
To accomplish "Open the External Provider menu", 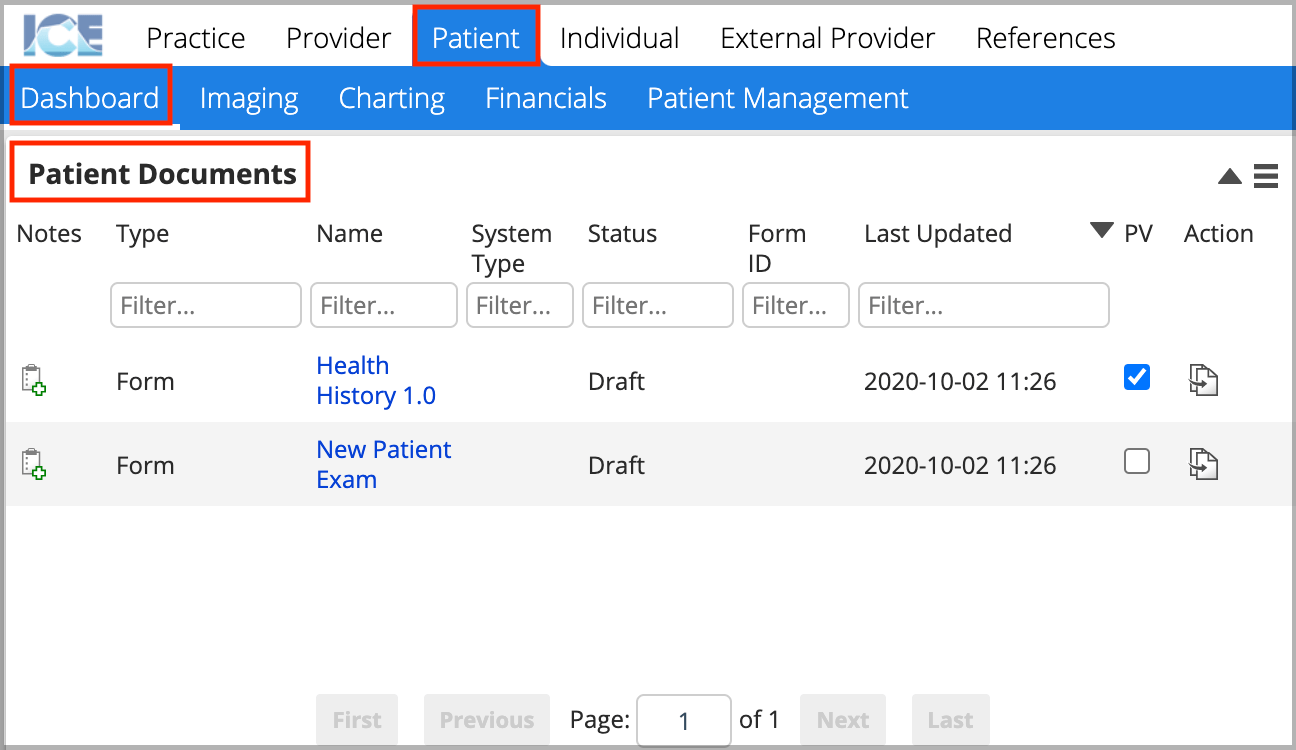I will tap(828, 38).
